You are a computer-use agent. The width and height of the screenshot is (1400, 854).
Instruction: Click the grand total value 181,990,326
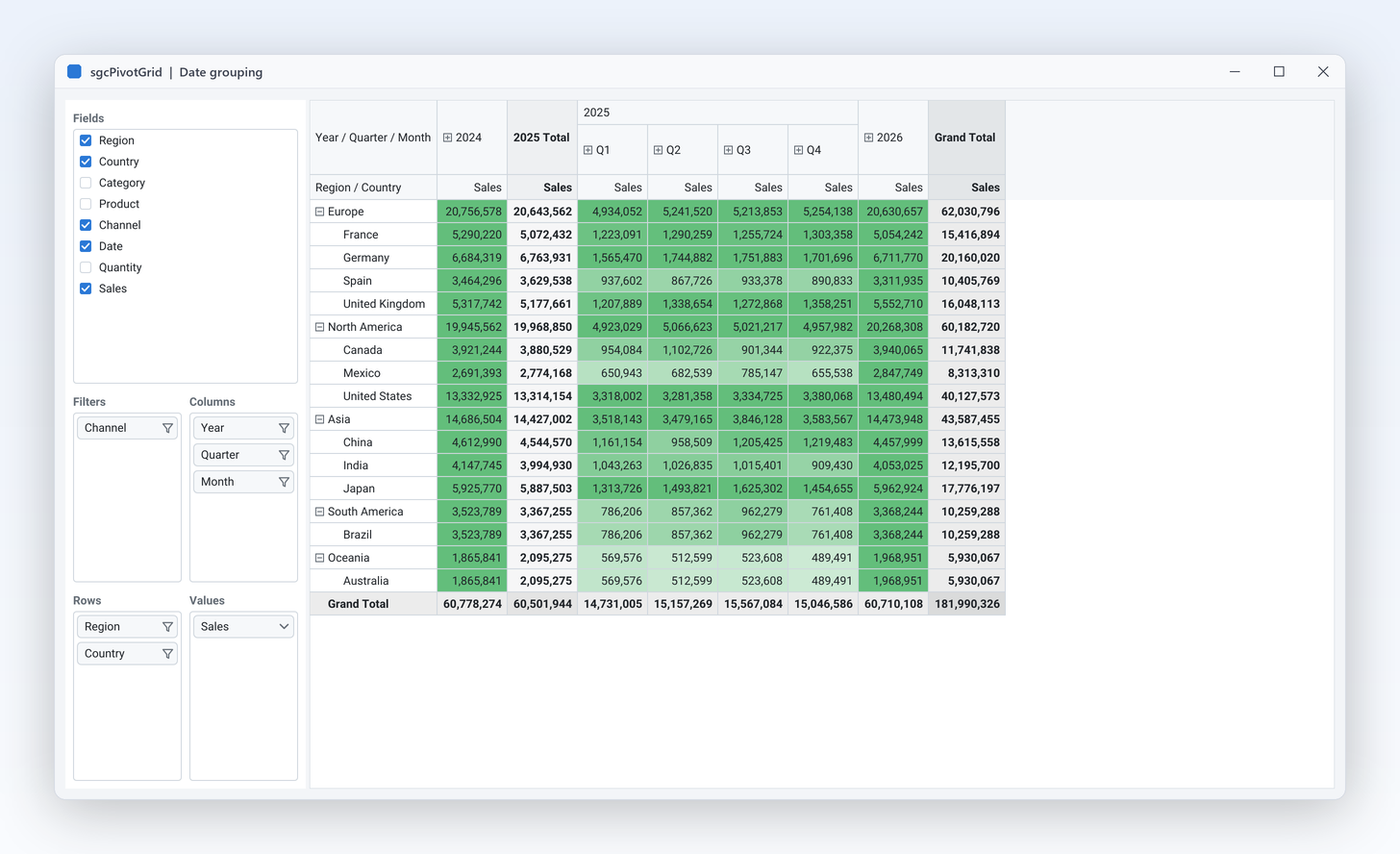[966, 604]
